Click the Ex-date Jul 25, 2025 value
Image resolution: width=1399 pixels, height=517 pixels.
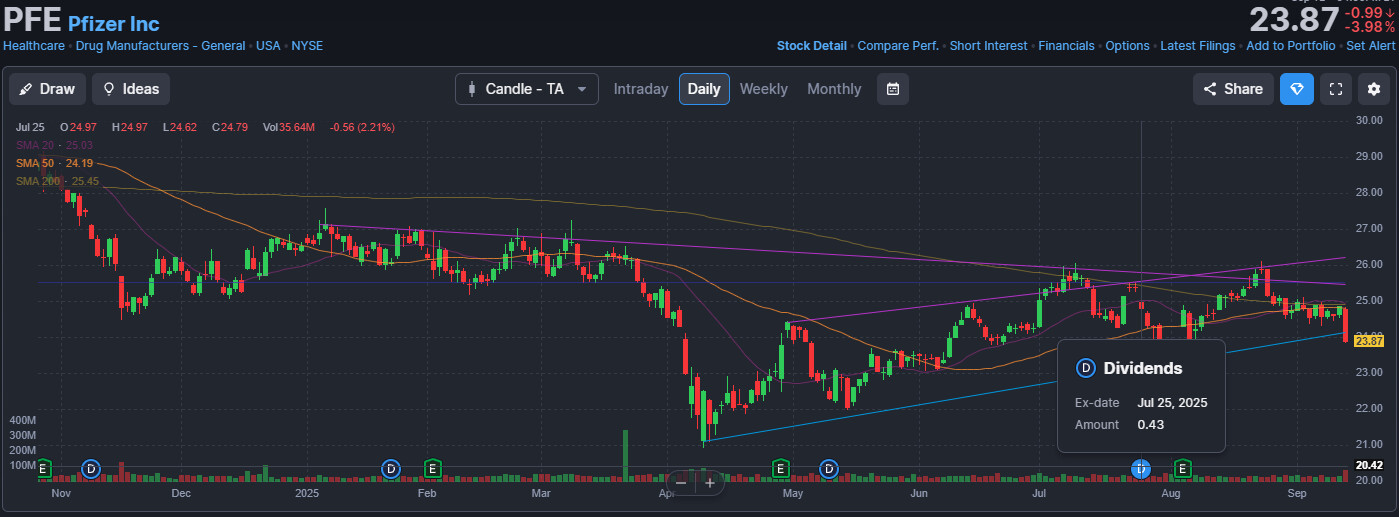1172,403
